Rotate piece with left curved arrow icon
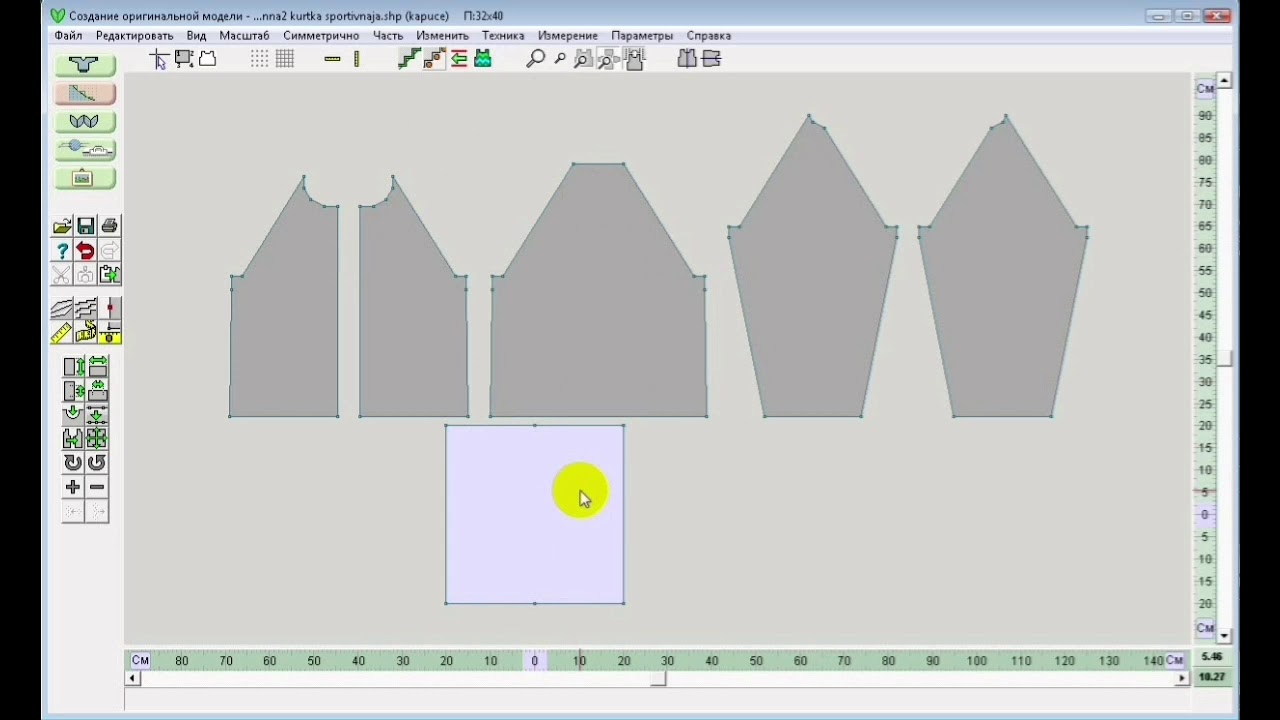Screen dimensions: 1280x720 (x=73, y=463)
